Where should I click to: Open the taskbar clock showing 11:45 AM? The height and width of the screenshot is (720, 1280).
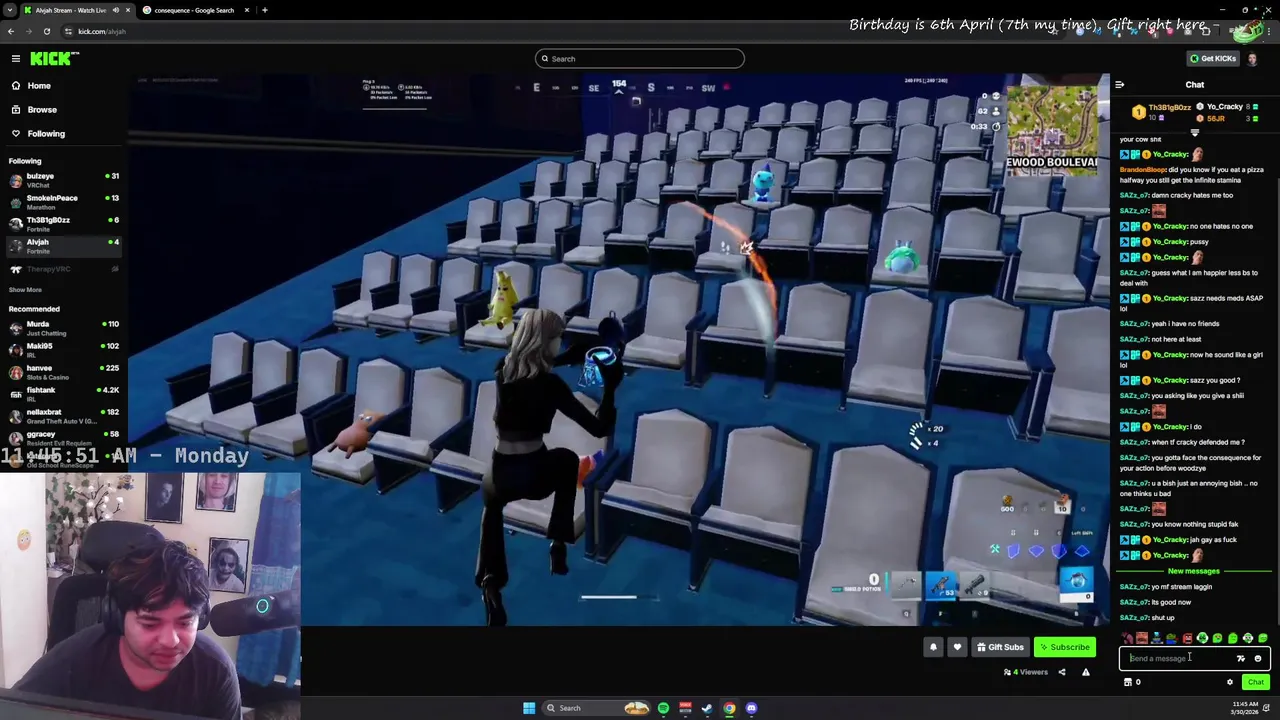tap(1246, 708)
